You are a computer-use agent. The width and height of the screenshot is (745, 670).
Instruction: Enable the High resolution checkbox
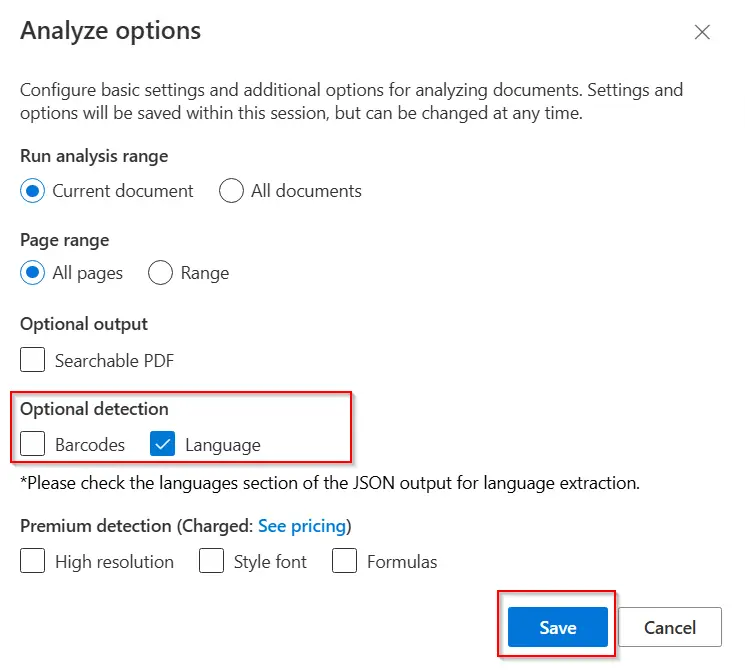pyautogui.click(x=33, y=561)
